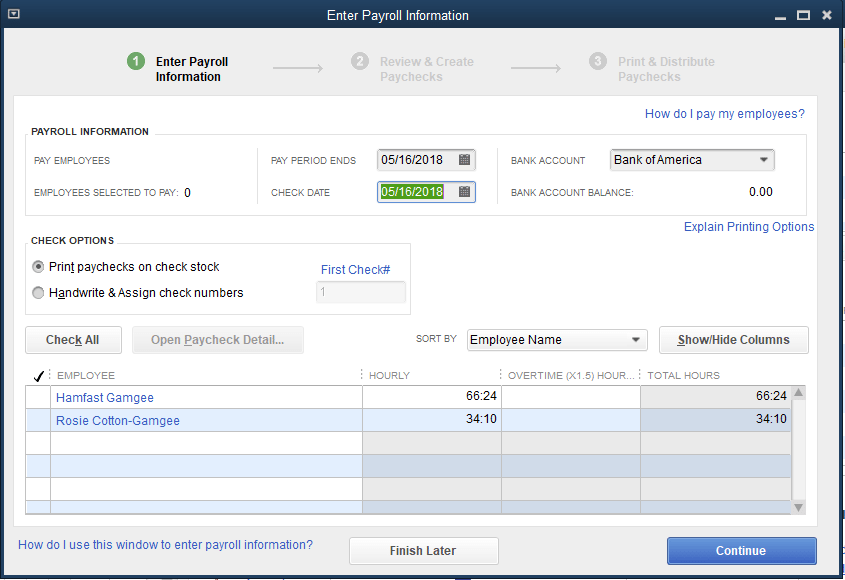
Task: Expand the Employee Name sort options
Action: click(x=634, y=340)
